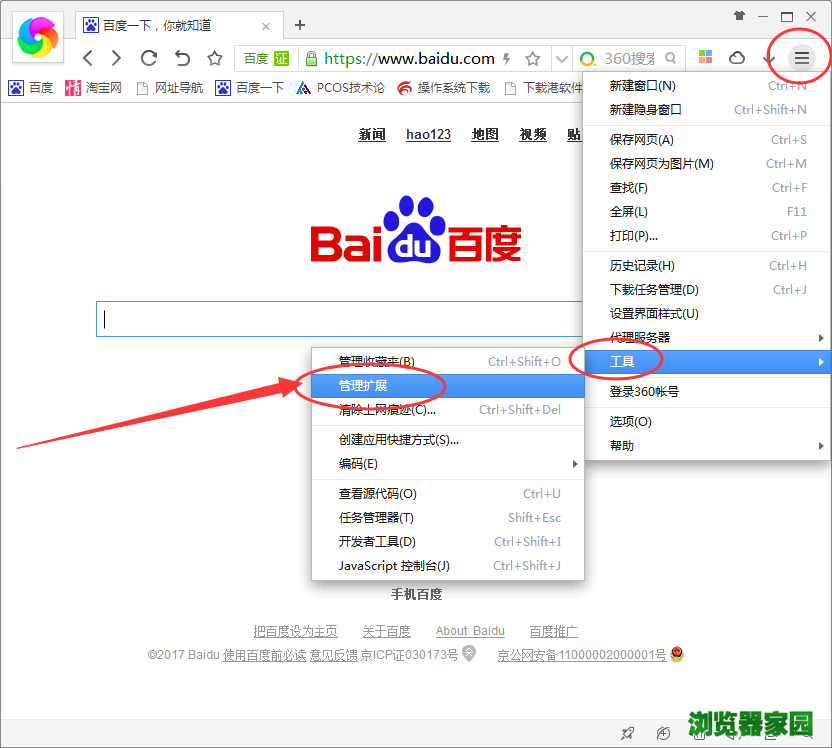Expand the 代理服务器 submenu
Viewport: 832px width, 748px height.
[x=707, y=337]
